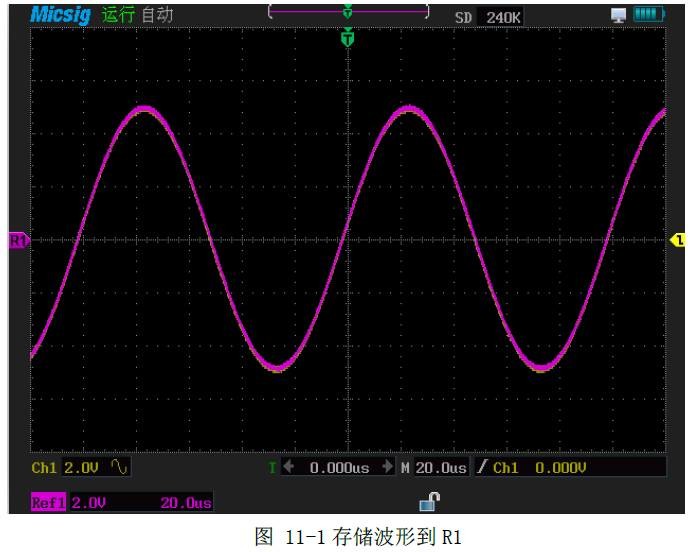Switch the trigger mode 自动 label
Viewport: 694px width, 552px height.
pyautogui.click(x=156, y=15)
